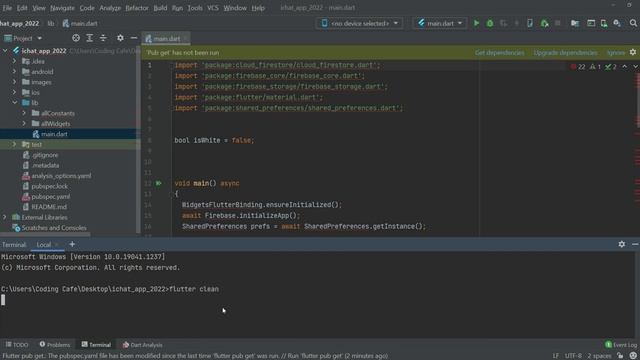Image resolution: width=640 pixels, height=360 pixels.
Task: Open the main.dart run configuration dropdown
Action: coord(440,23)
